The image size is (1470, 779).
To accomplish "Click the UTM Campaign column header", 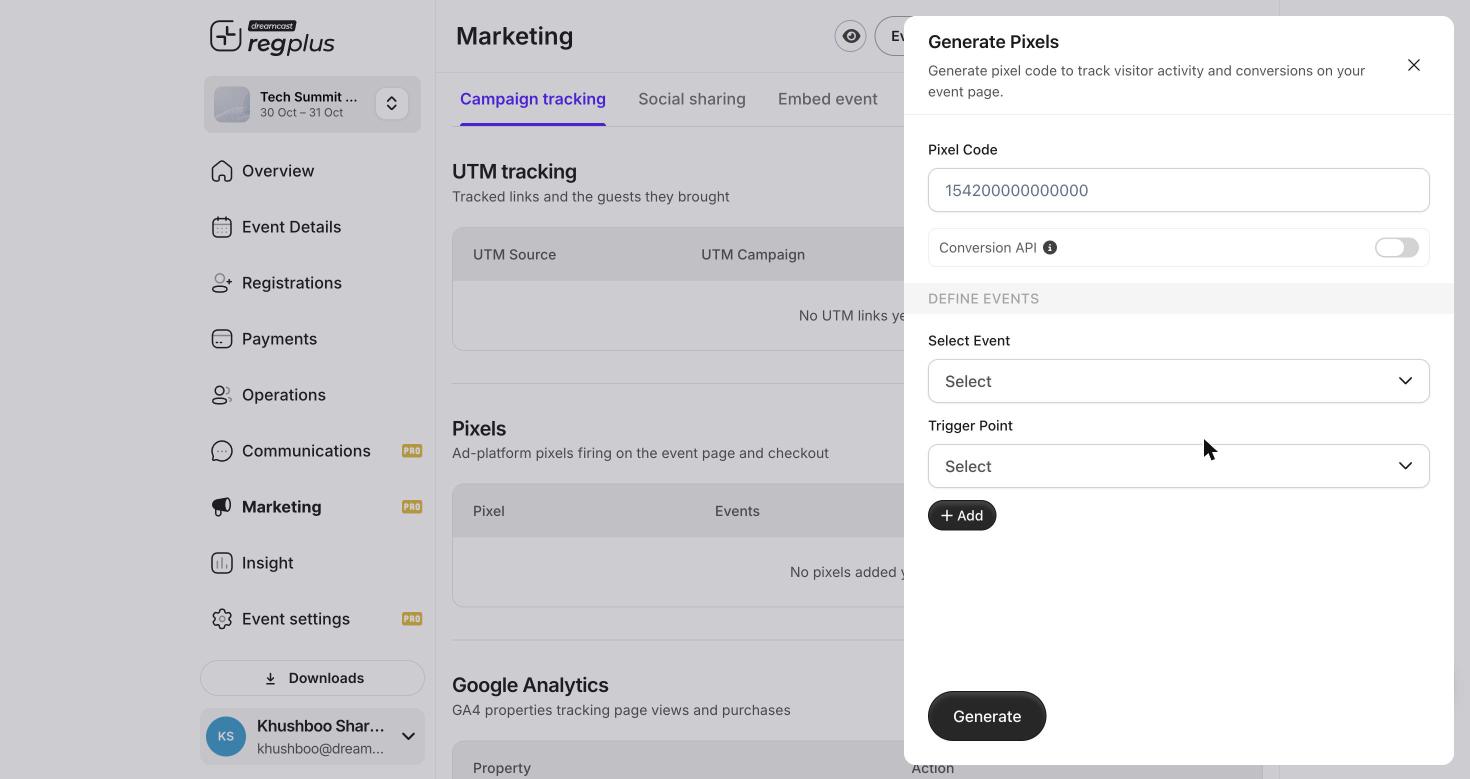I will (x=753, y=255).
